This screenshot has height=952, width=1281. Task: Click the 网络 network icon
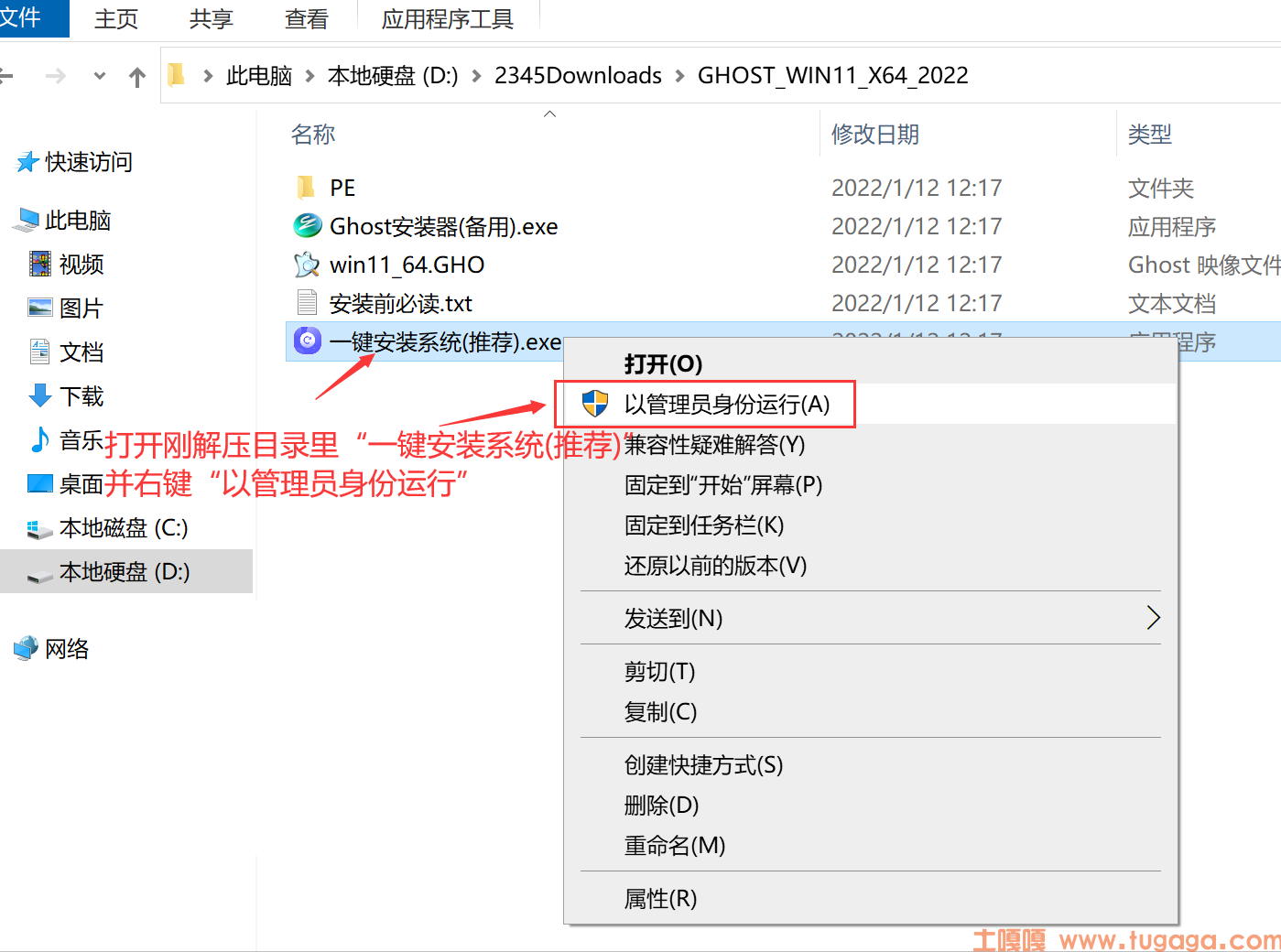pyautogui.click(x=27, y=648)
